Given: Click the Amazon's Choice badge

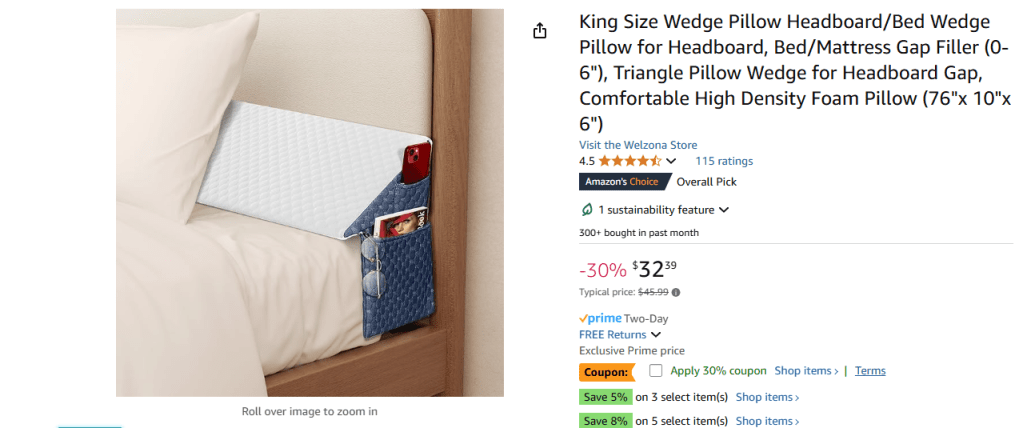Looking at the screenshot, I should pos(621,182).
